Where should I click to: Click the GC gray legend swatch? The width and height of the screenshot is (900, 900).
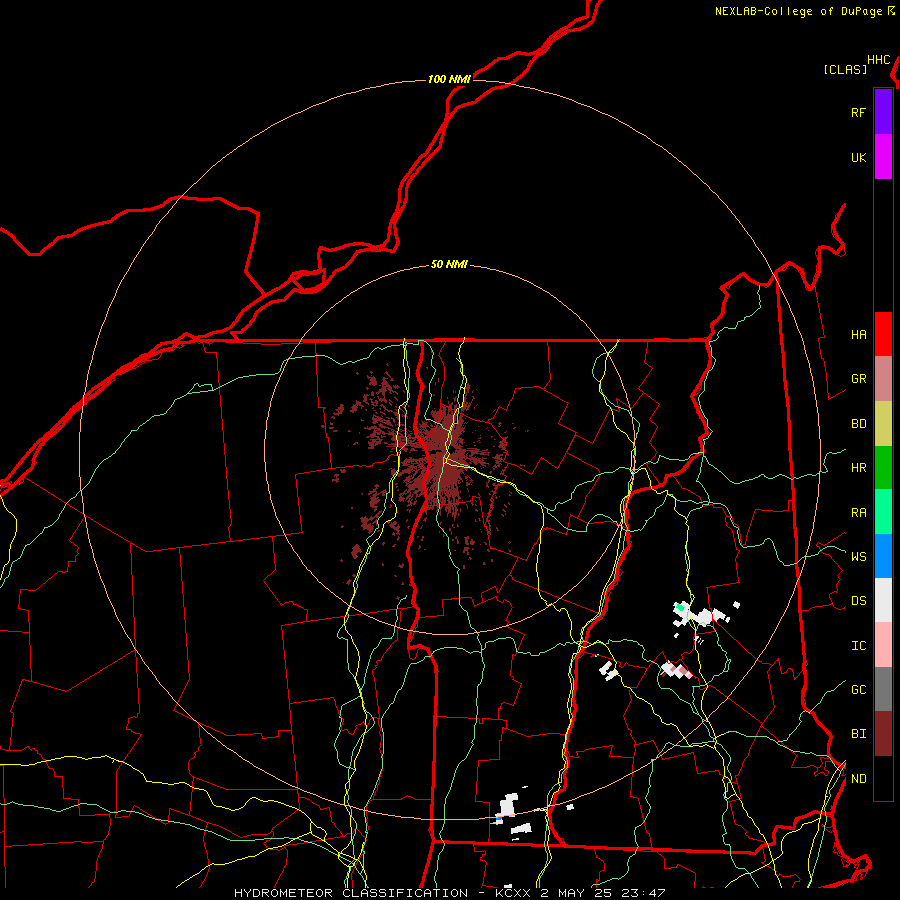(x=883, y=689)
